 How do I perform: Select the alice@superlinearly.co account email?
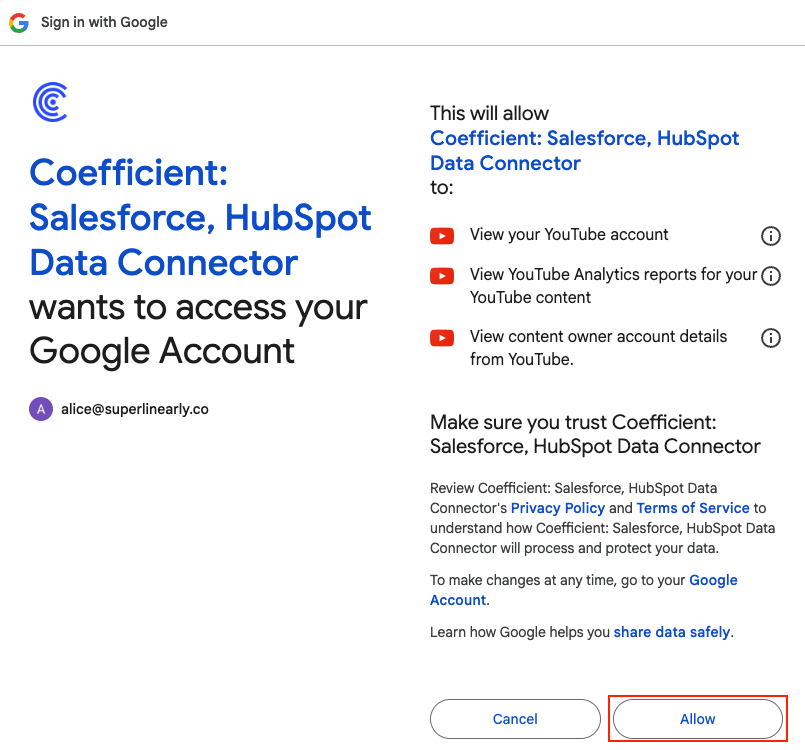coord(135,409)
